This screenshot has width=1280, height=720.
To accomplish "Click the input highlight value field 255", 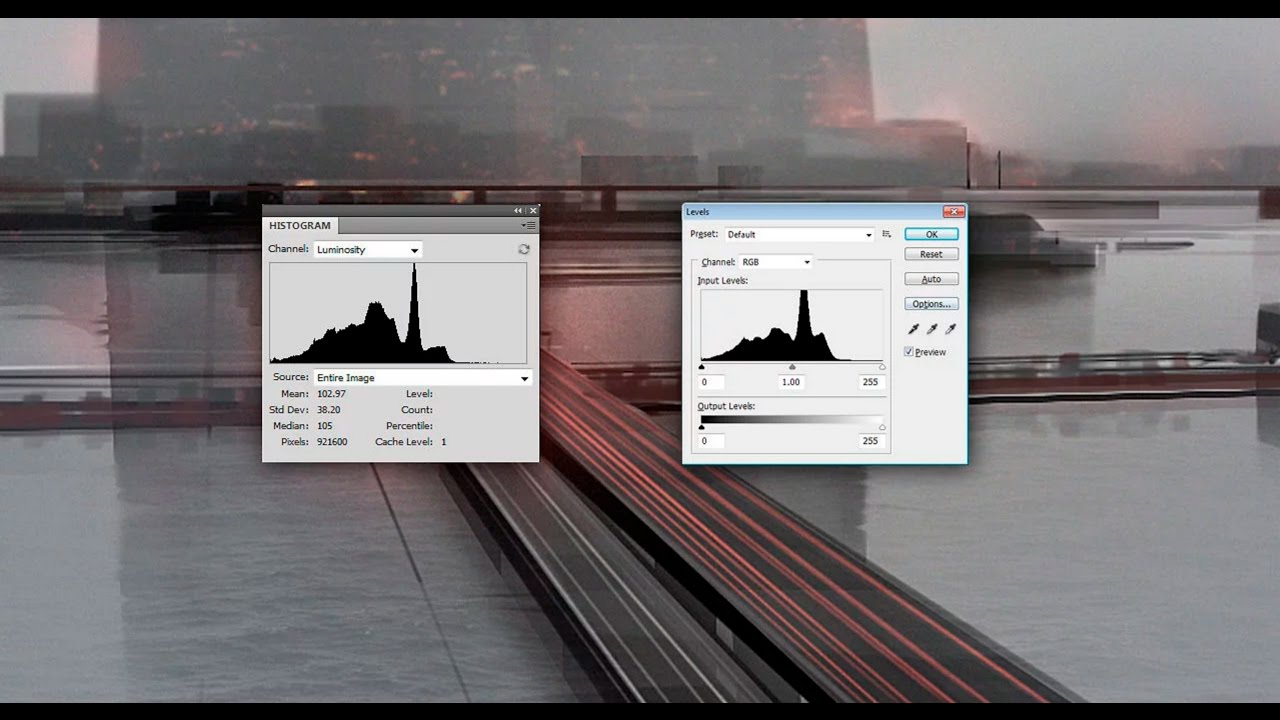I will click(x=870, y=382).
